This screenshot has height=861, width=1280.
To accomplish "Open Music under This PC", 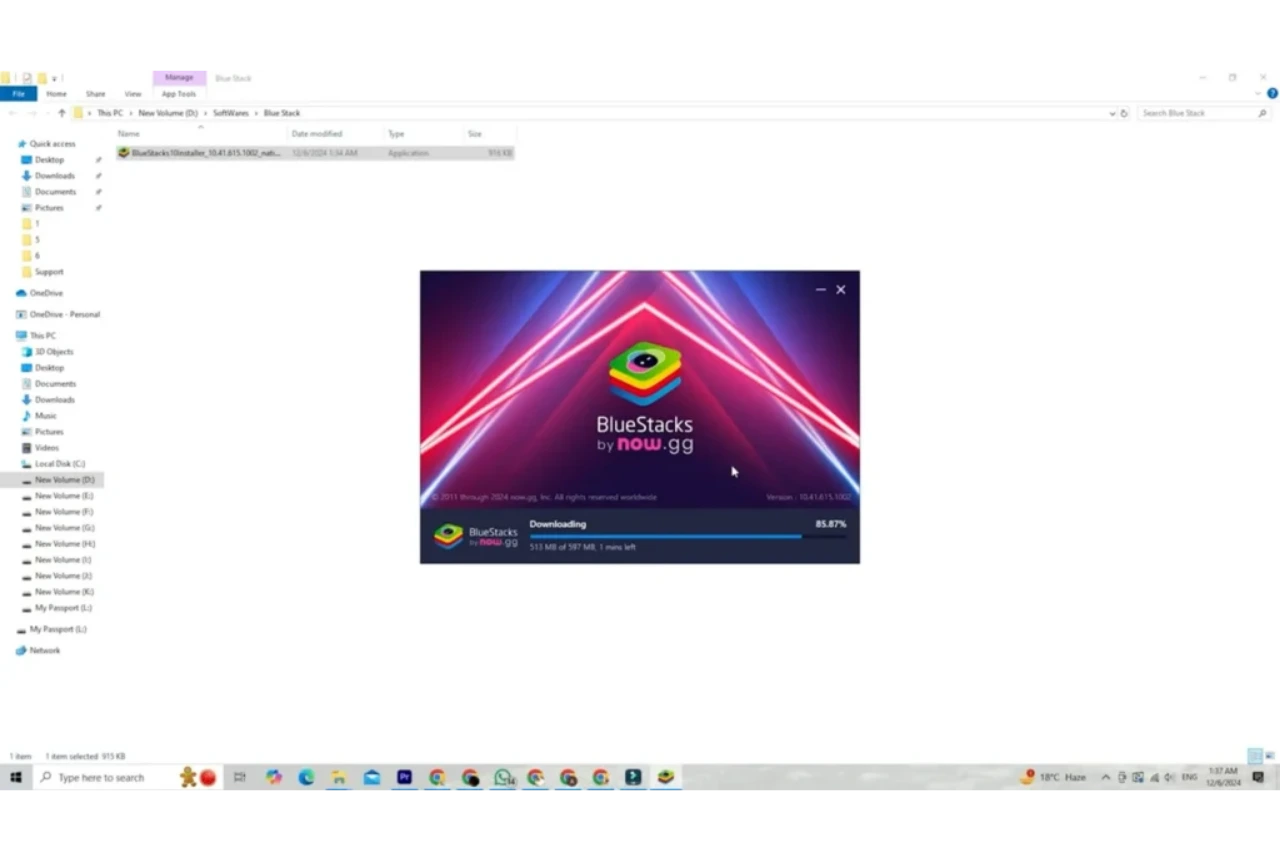I will pos(46,416).
